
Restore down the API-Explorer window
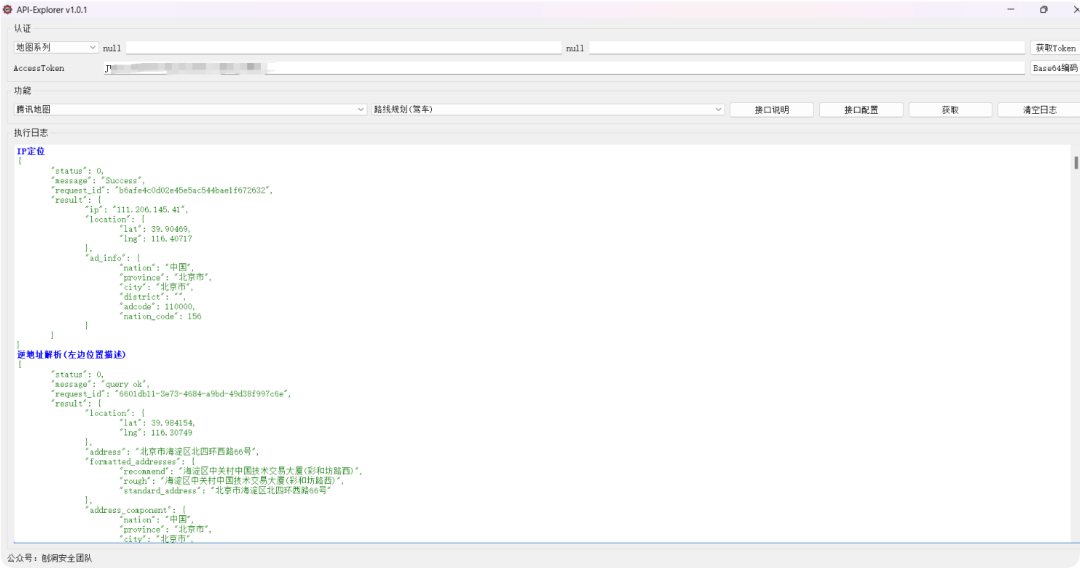point(1043,10)
